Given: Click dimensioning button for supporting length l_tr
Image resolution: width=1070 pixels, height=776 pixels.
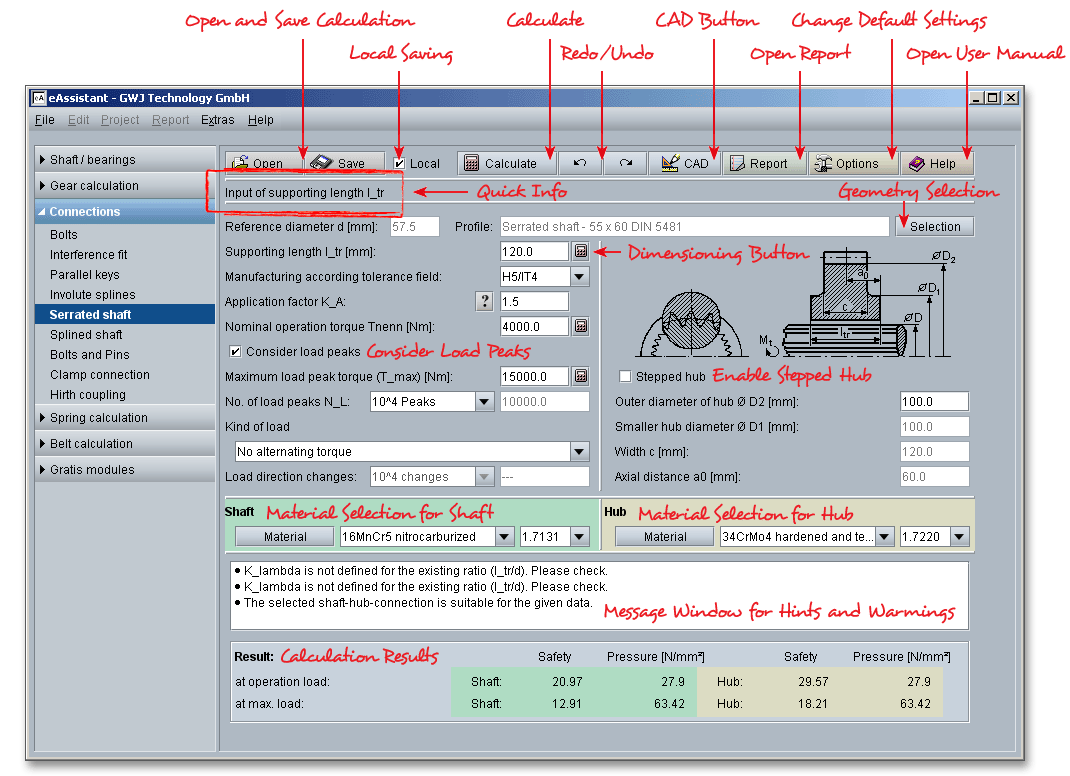Looking at the screenshot, I should [x=581, y=251].
